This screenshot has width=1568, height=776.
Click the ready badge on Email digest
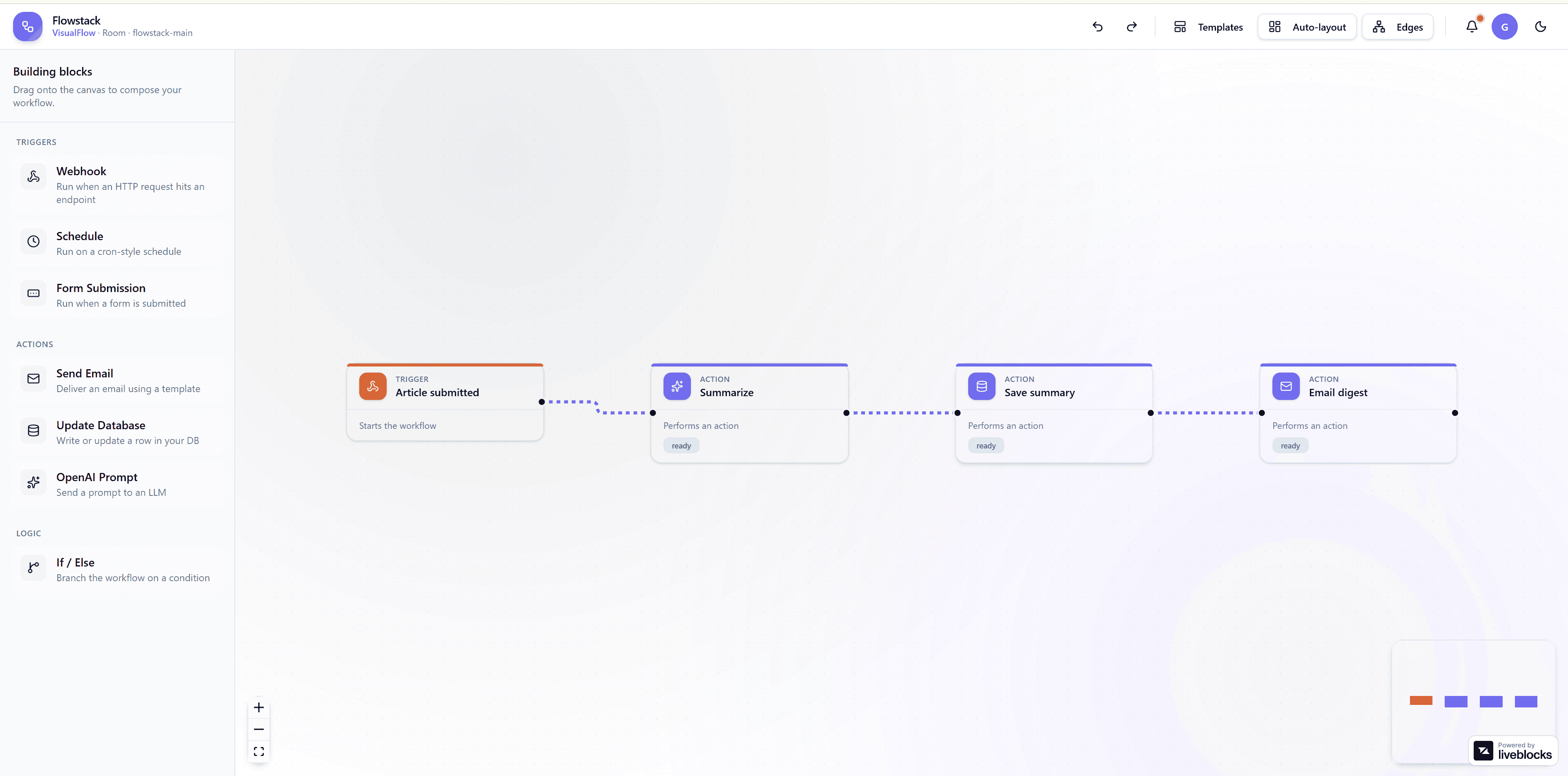click(x=1290, y=446)
